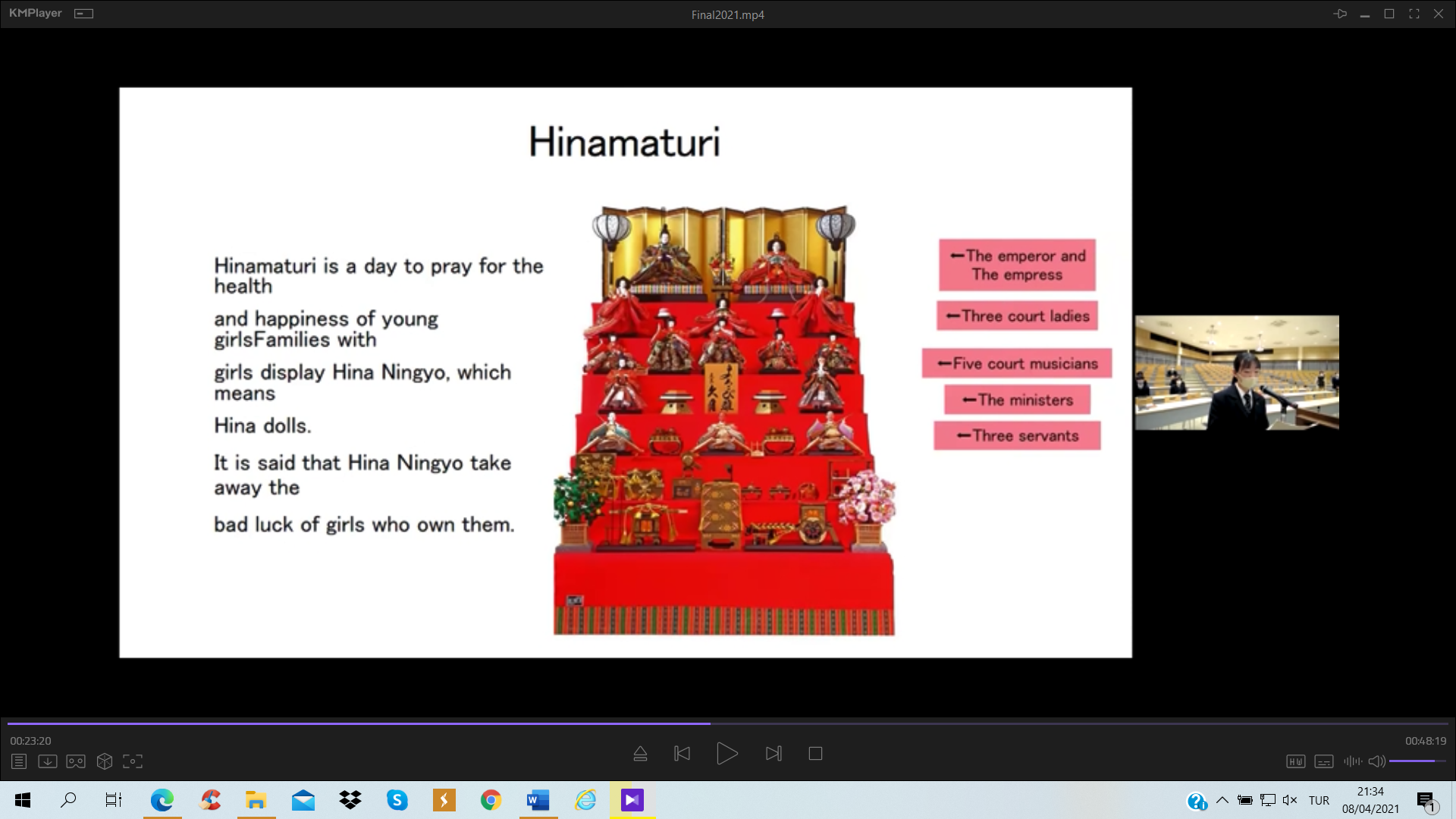Image resolution: width=1456 pixels, height=819 pixels.
Task: Open the playlist panel icon
Action: [19, 761]
